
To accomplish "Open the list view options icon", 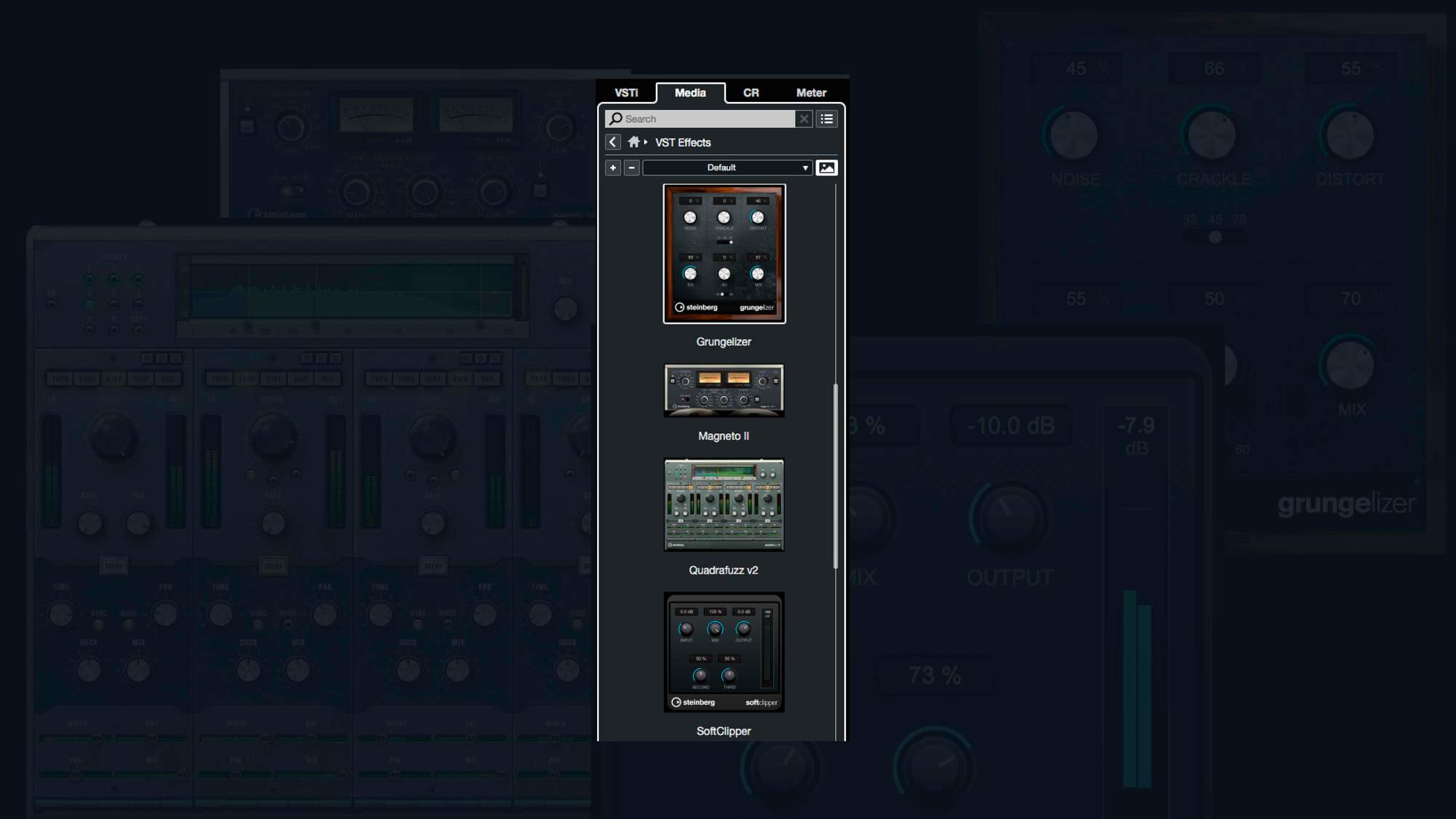I will click(x=827, y=119).
